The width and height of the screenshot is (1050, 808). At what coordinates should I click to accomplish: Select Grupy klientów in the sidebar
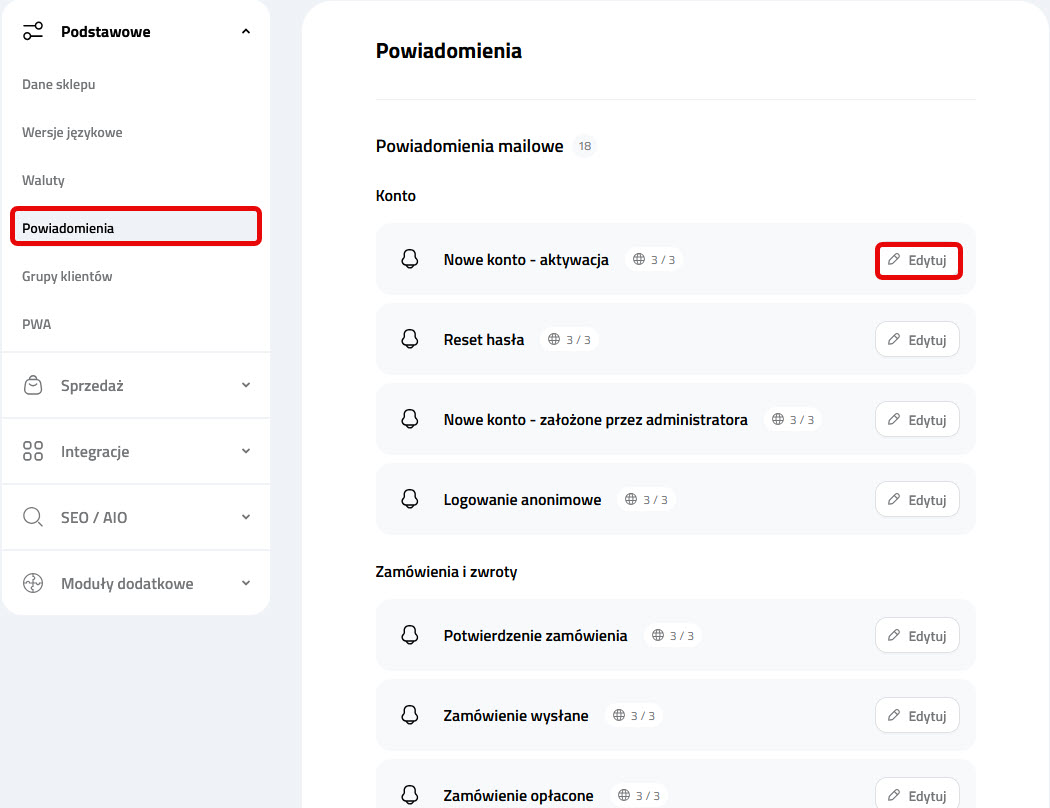(x=69, y=275)
